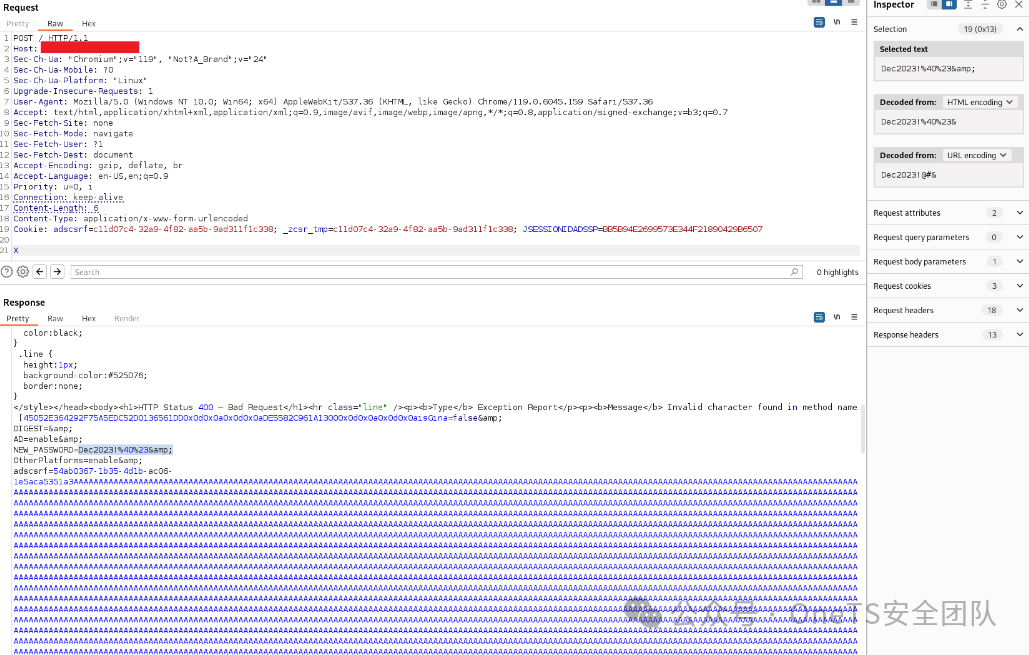Screen dimensions: 1029x655
Task: Click the Selected text value box
Action: click(x=948, y=69)
